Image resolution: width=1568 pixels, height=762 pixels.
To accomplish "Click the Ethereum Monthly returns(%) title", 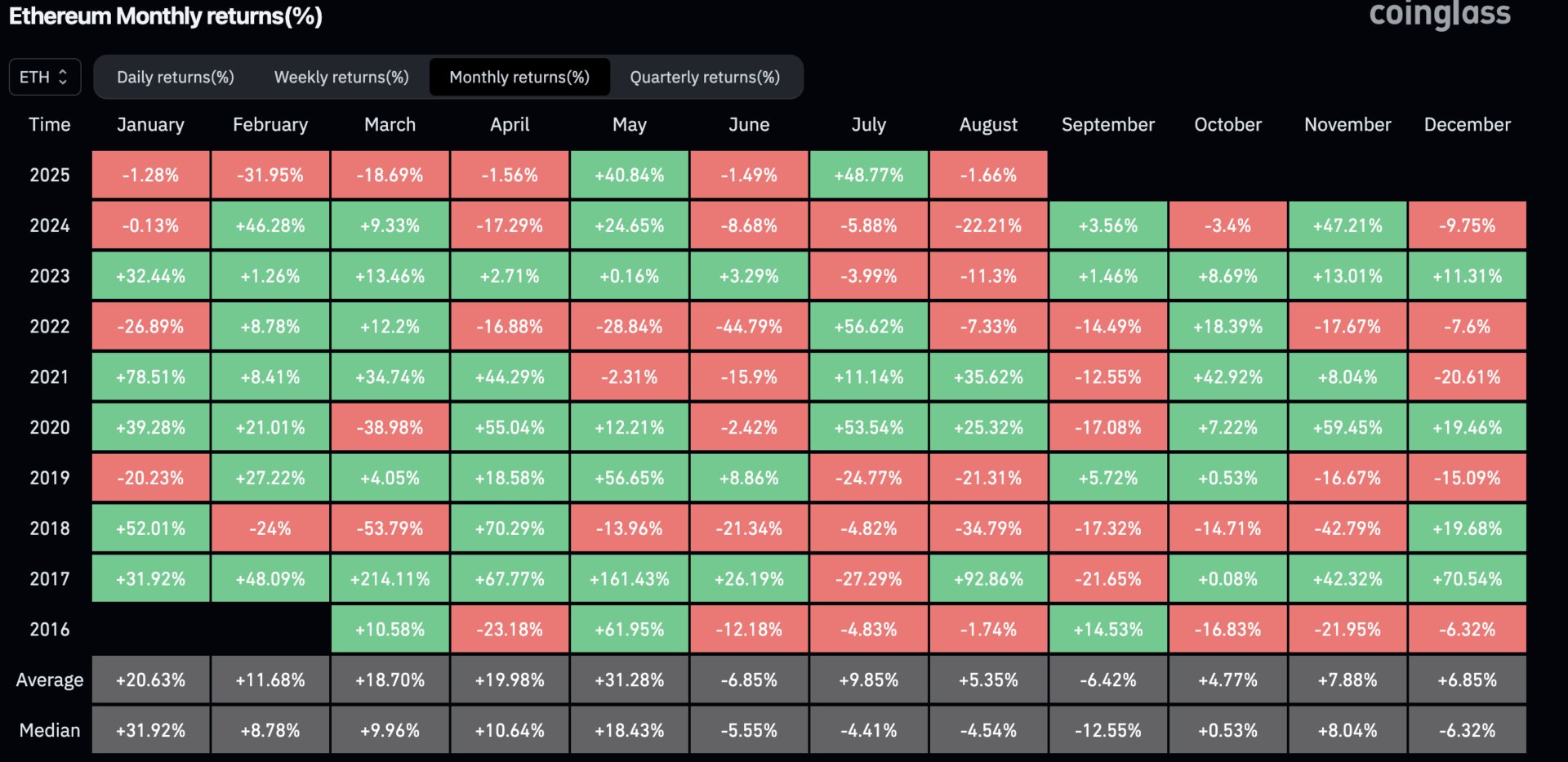I will coord(166,16).
